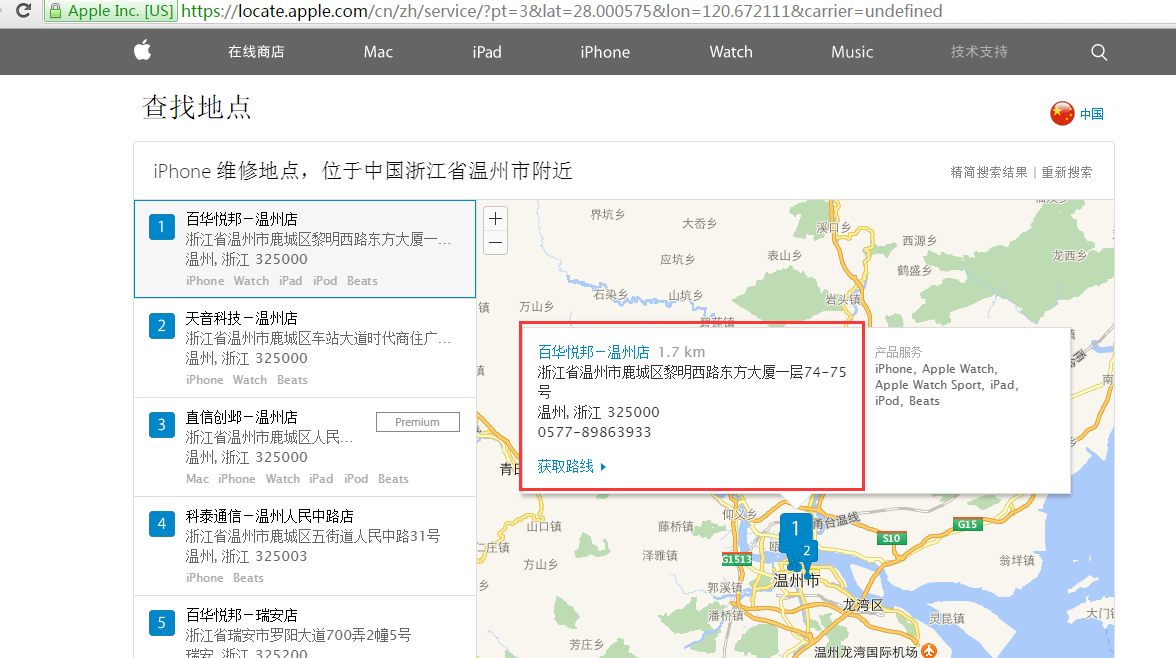The width and height of the screenshot is (1176, 658).
Task: Click 重新搜索 link
Action: coord(1066,172)
